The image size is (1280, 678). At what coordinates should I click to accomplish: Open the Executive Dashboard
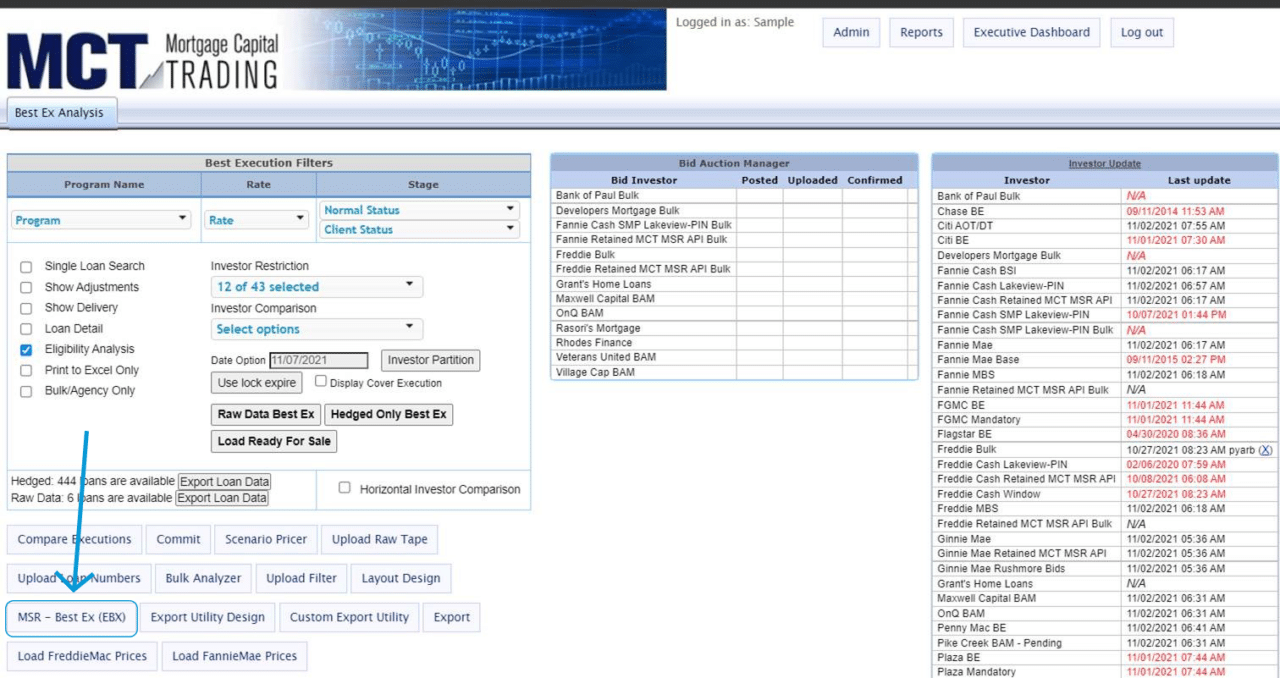(1031, 31)
